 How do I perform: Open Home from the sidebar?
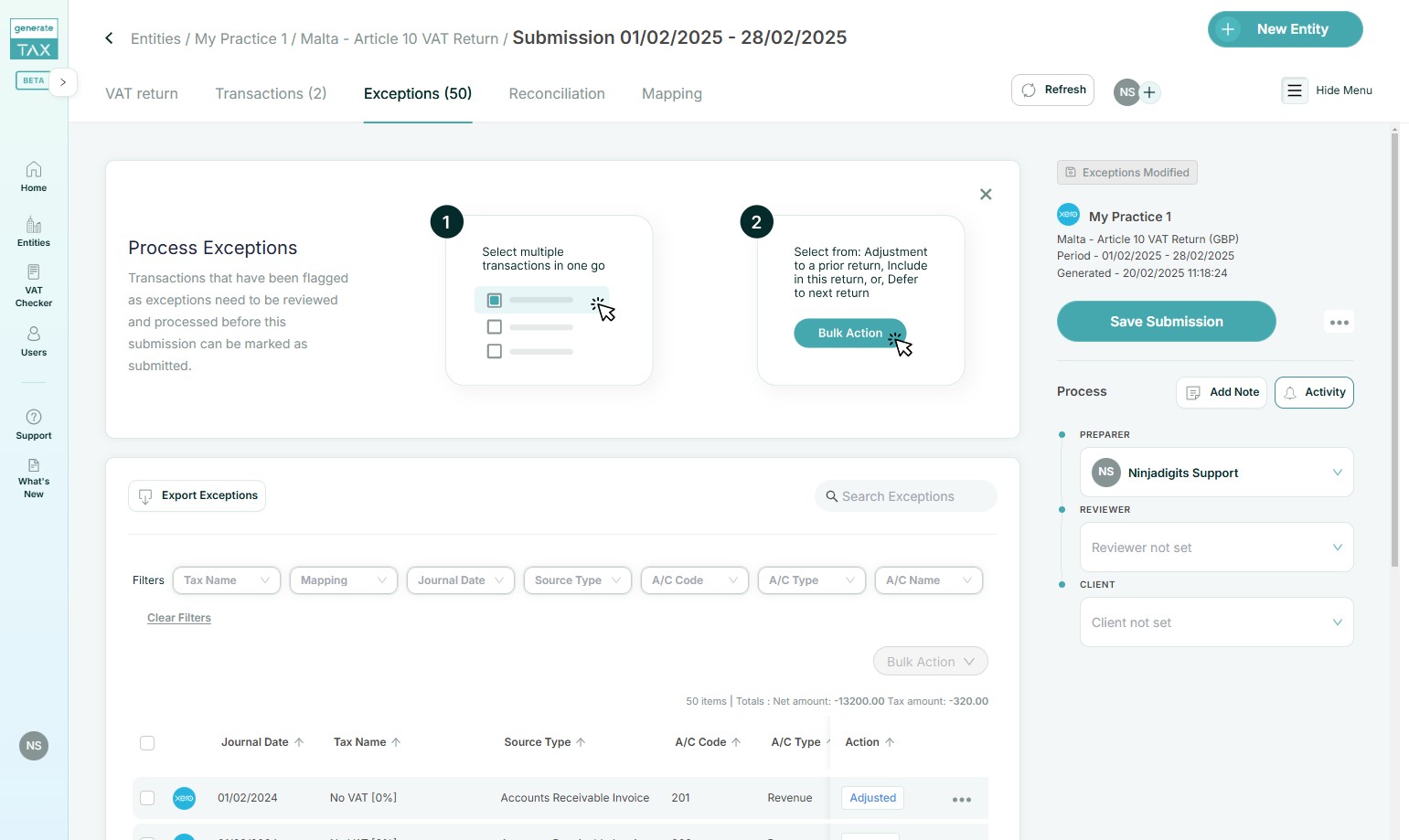point(34,176)
